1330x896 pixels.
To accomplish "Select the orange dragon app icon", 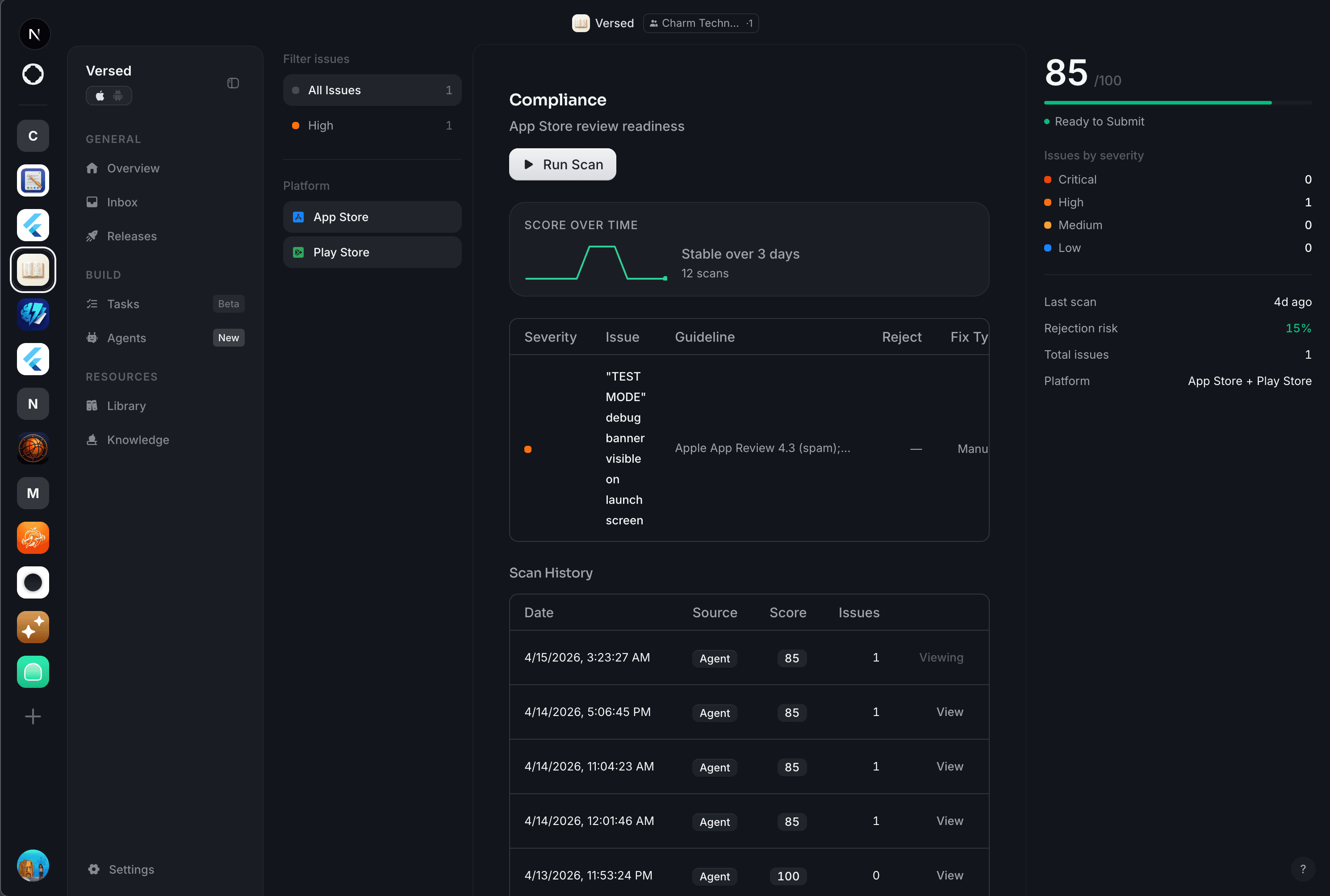I will [x=33, y=538].
